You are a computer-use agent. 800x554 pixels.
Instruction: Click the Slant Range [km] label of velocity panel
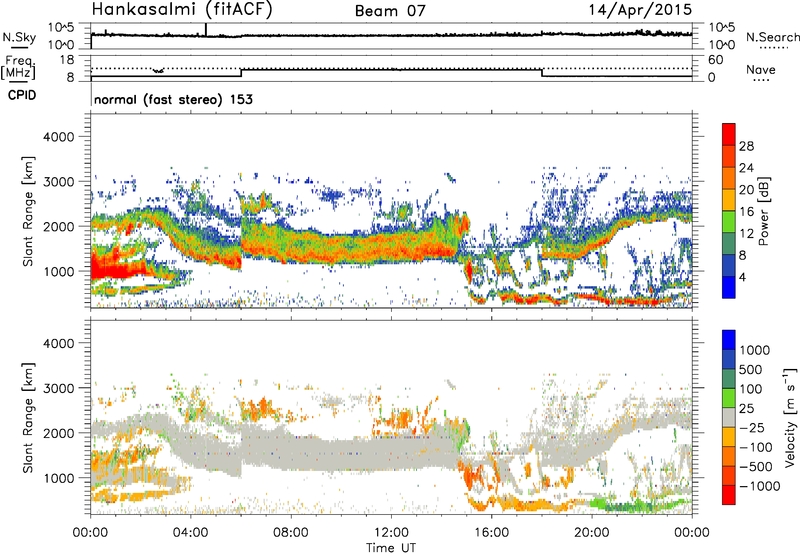click(x=28, y=418)
